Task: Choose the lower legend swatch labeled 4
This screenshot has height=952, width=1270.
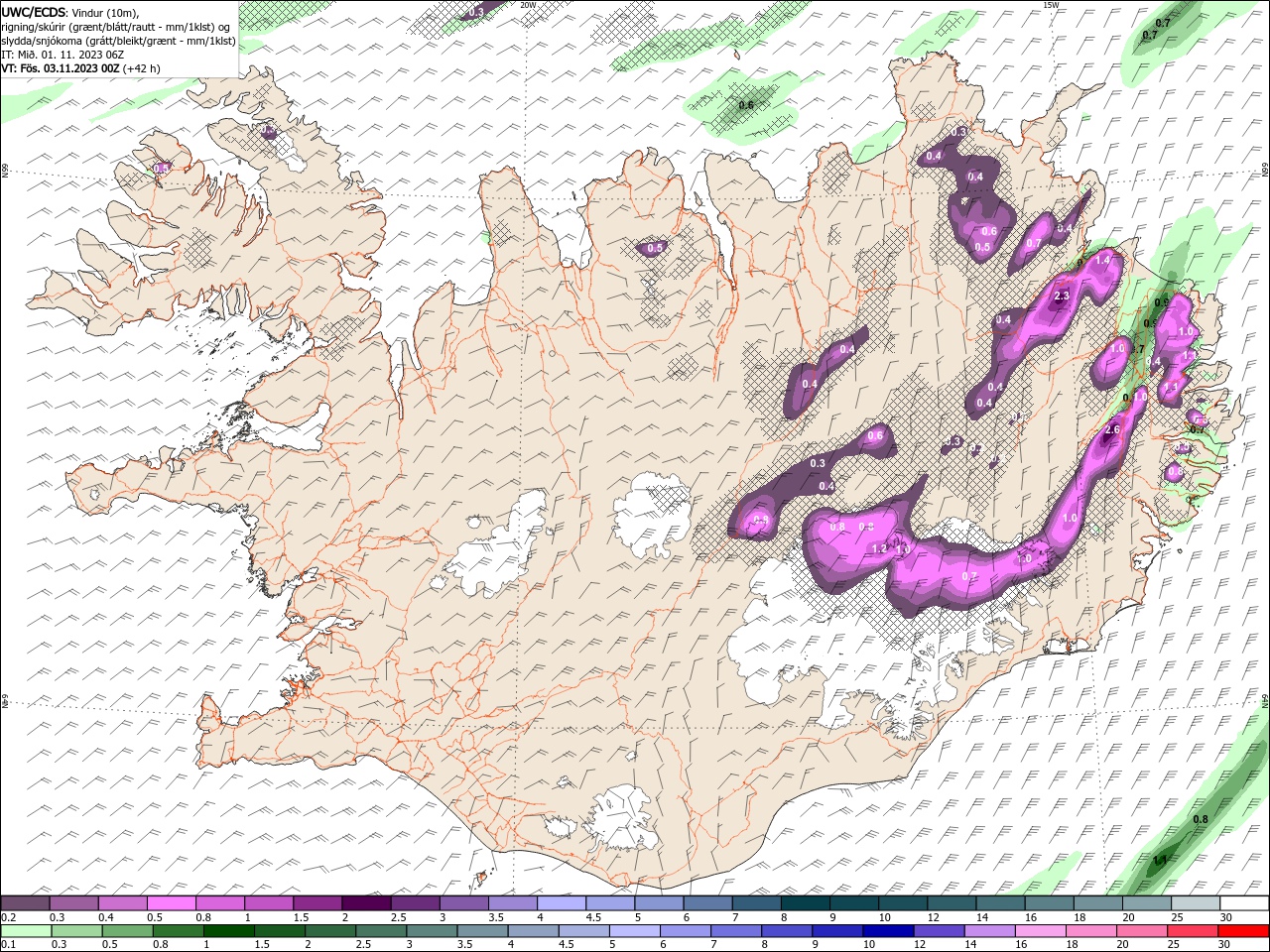Action: coord(533,931)
